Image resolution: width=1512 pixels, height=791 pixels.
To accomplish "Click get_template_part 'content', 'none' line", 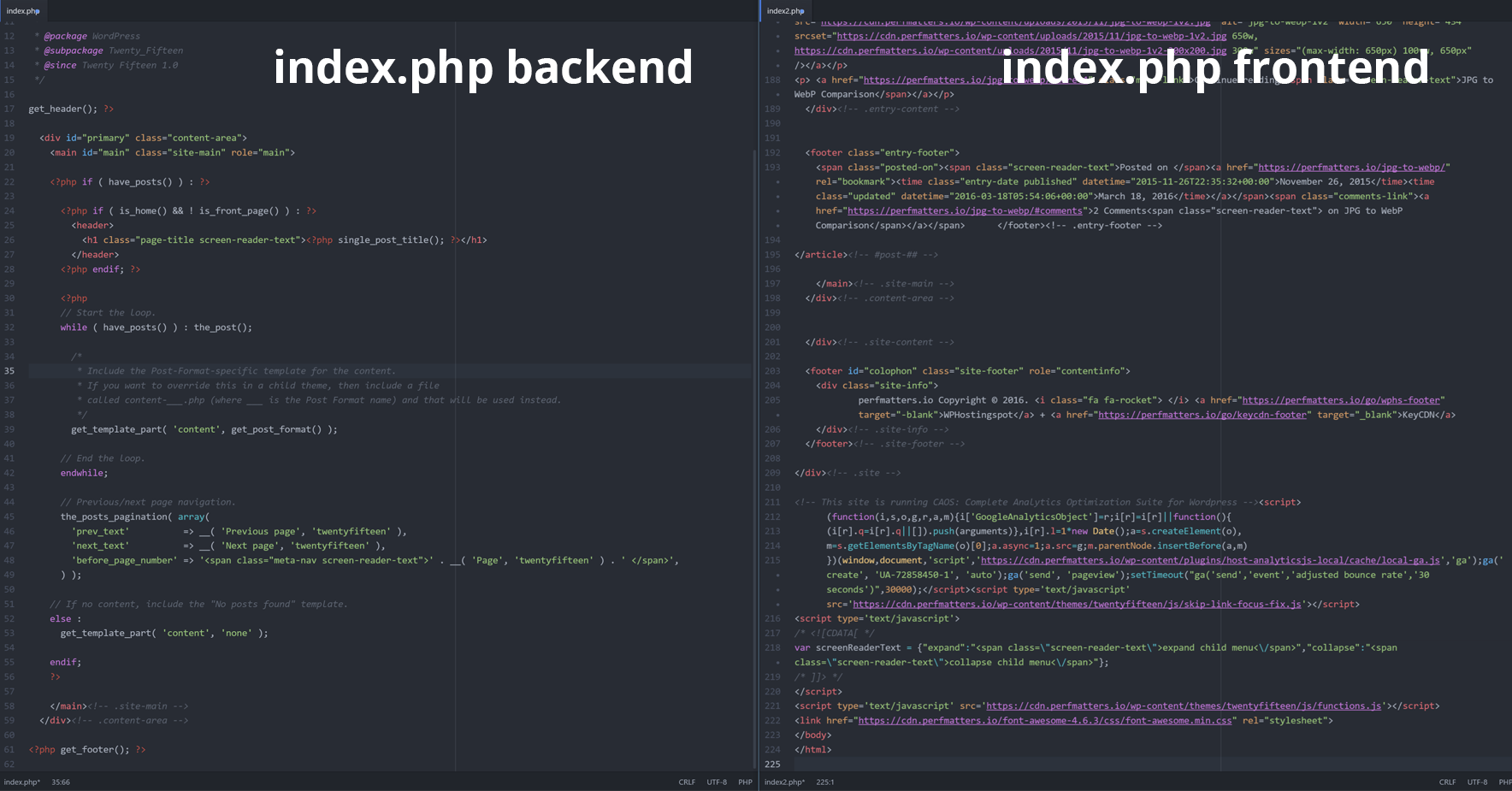I will pos(164,634).
